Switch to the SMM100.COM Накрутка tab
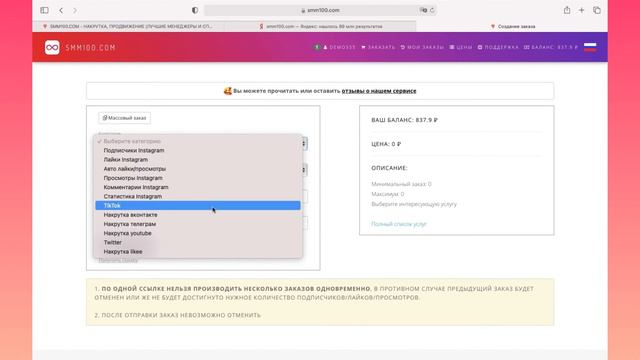Image resolution: width=640 pixels, height=360 pixels. click(x=129, y=26)
